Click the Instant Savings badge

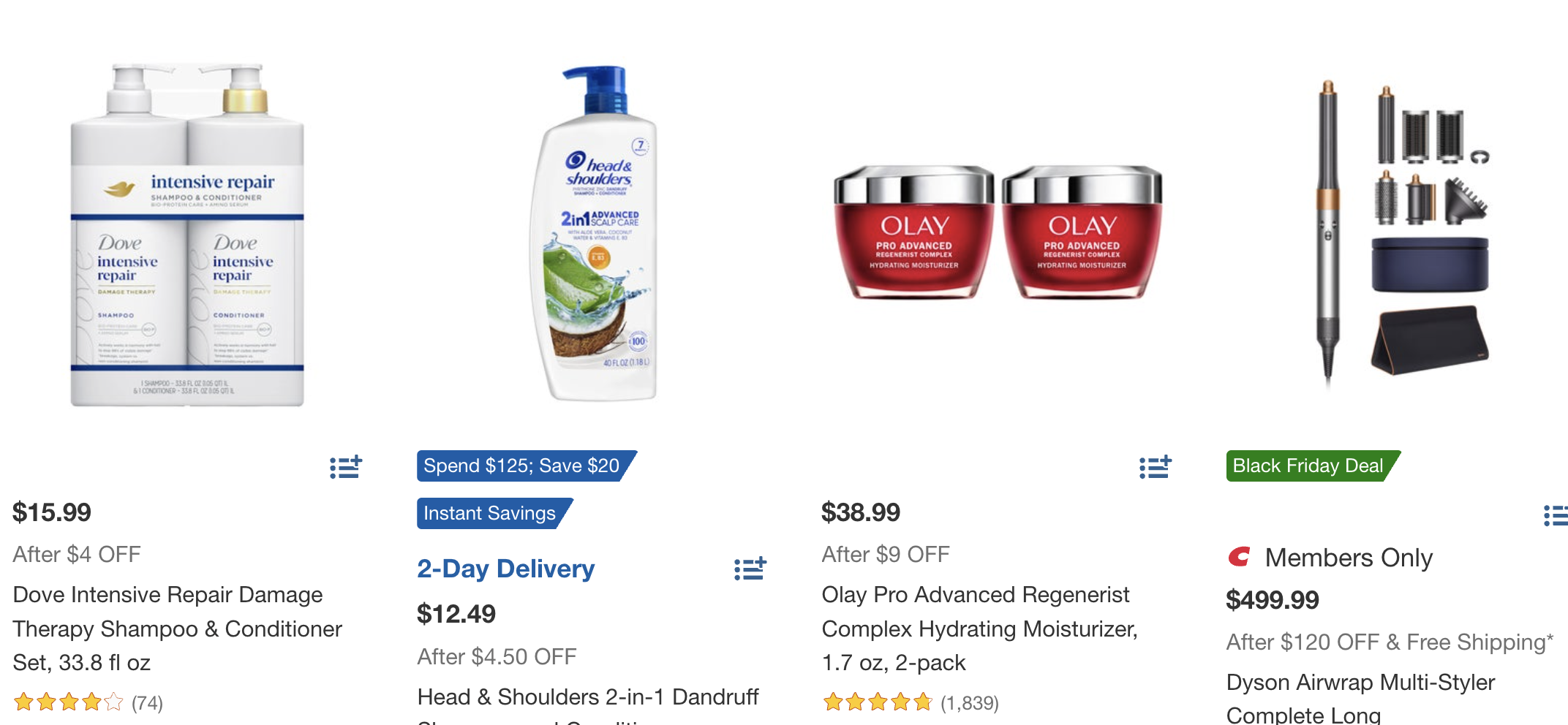490,513
